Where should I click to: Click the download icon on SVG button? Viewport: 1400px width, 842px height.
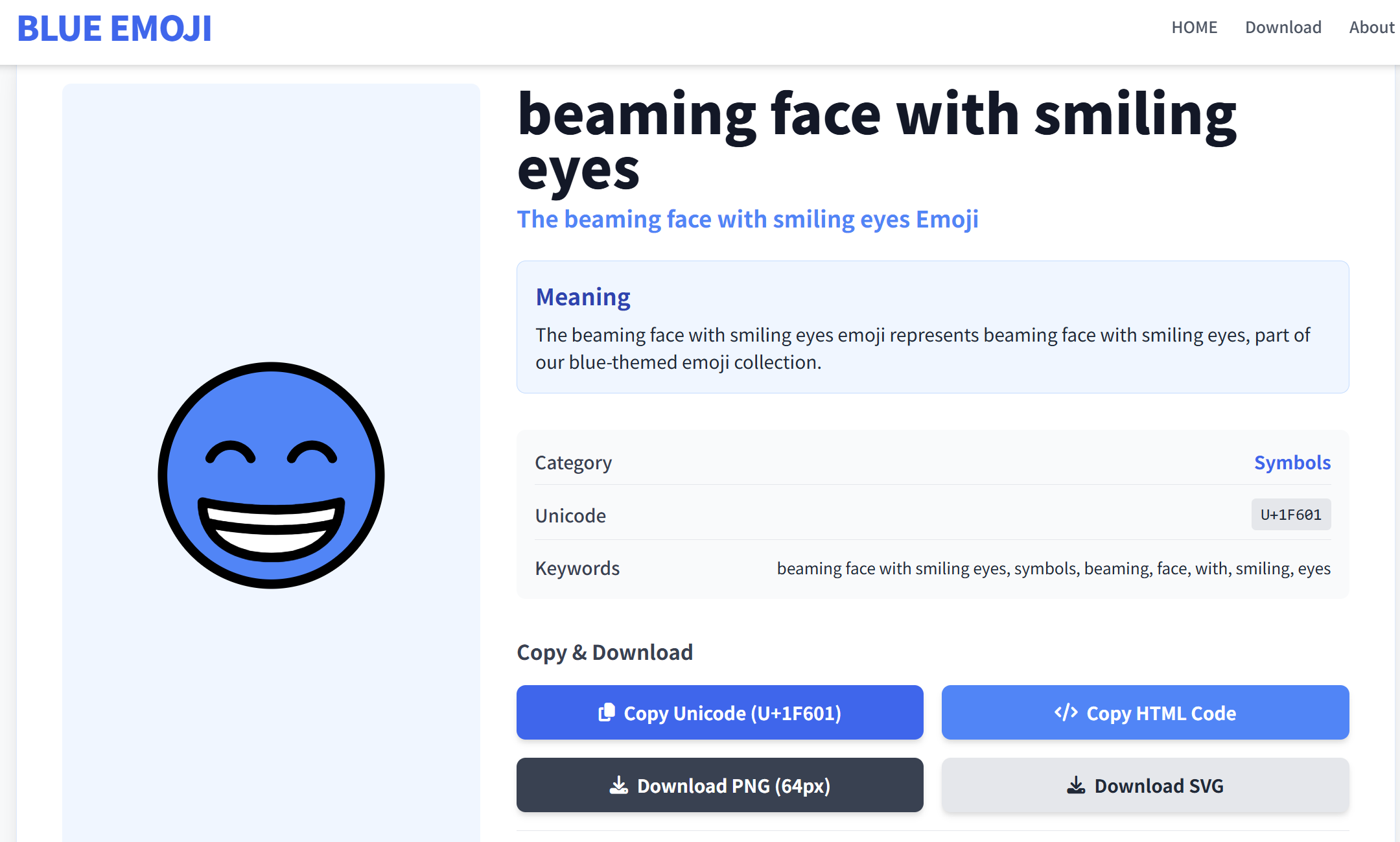pyautogui.click(x=1076, y=786)
